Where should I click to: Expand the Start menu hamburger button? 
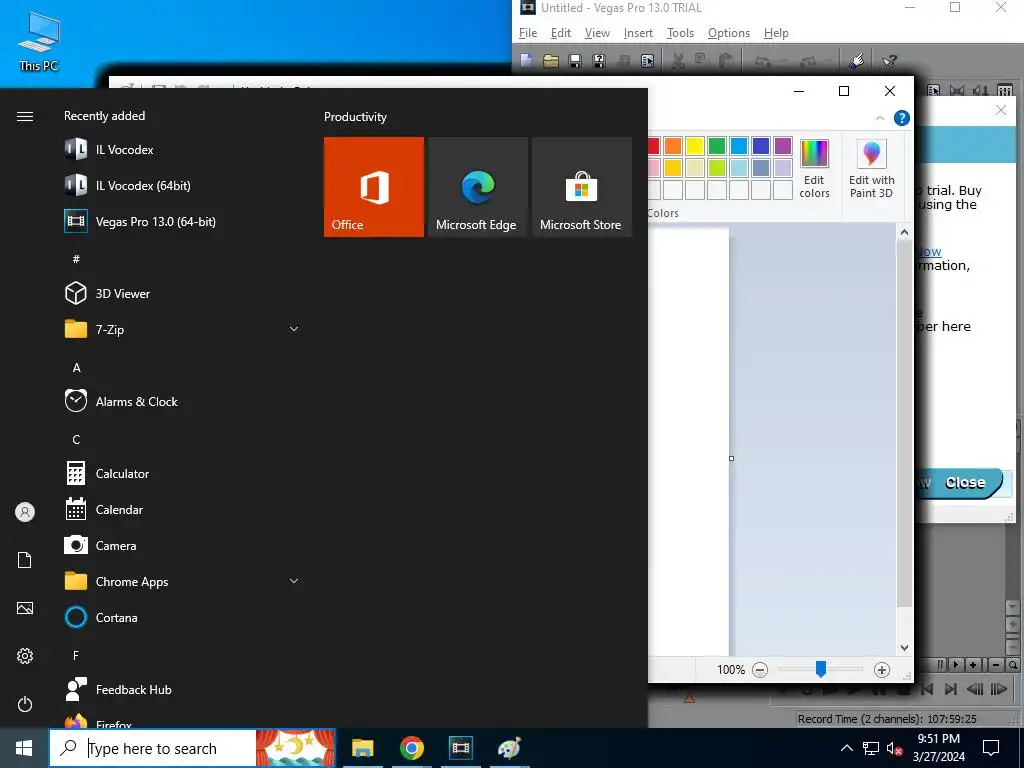point(25,116)
